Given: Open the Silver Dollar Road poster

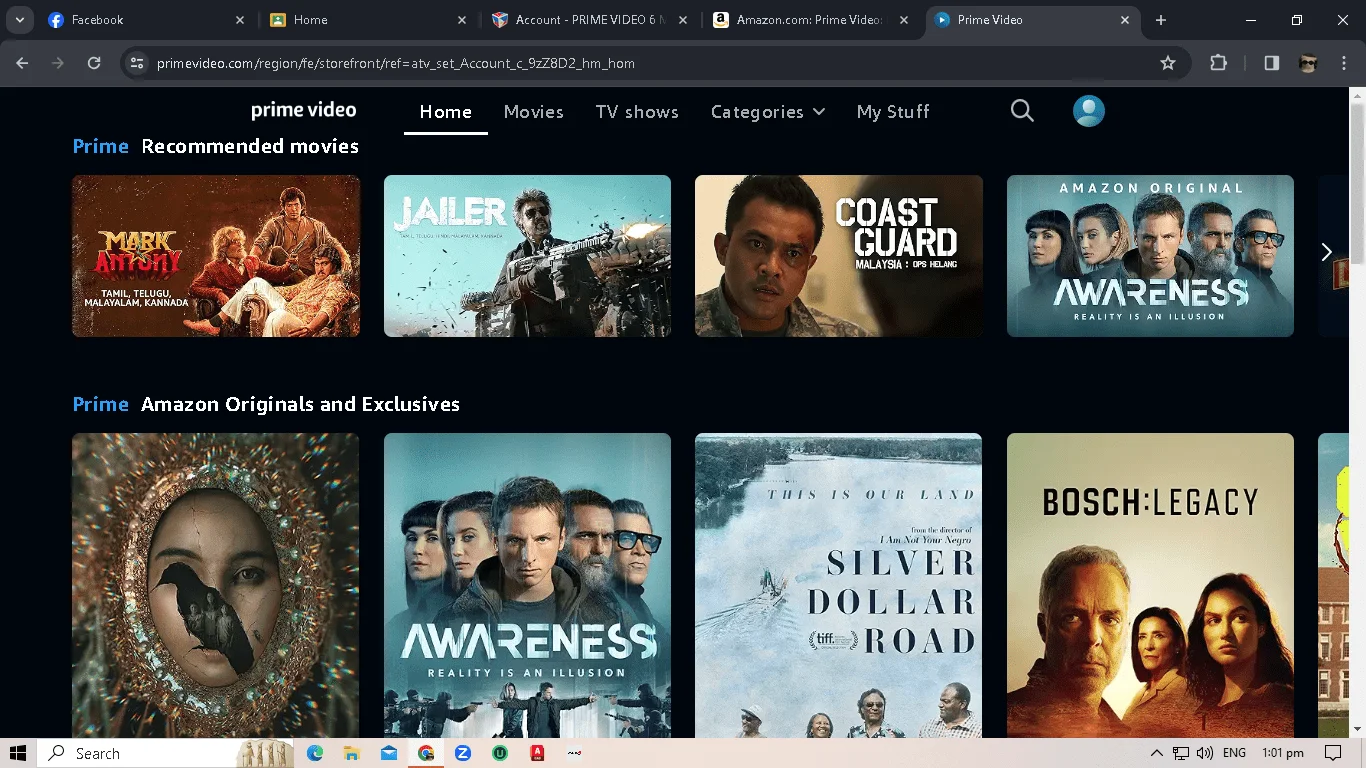Looking at the screenshot, I should [x=839, y=585].
